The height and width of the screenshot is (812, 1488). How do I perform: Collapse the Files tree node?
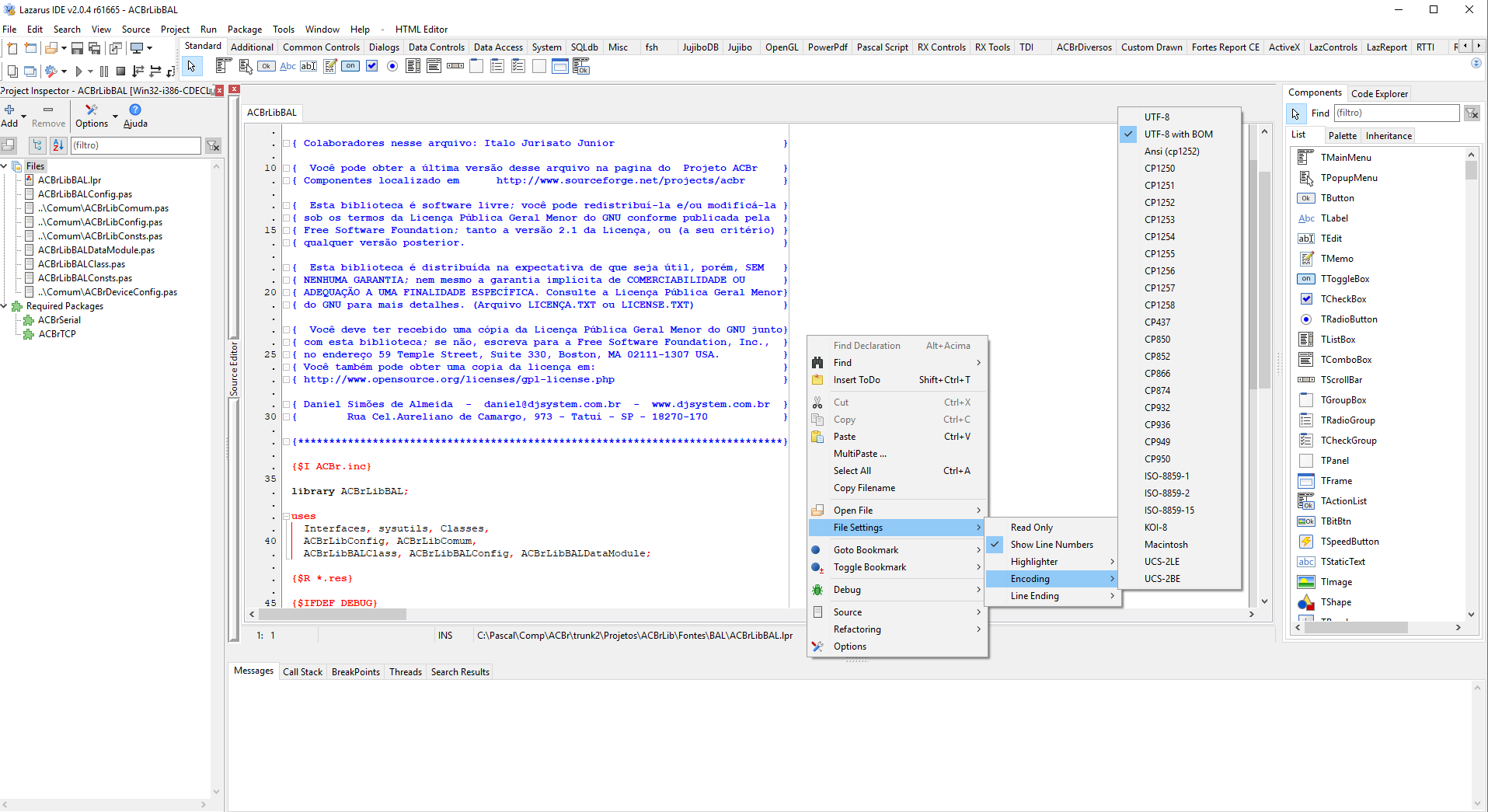point(5,166)
